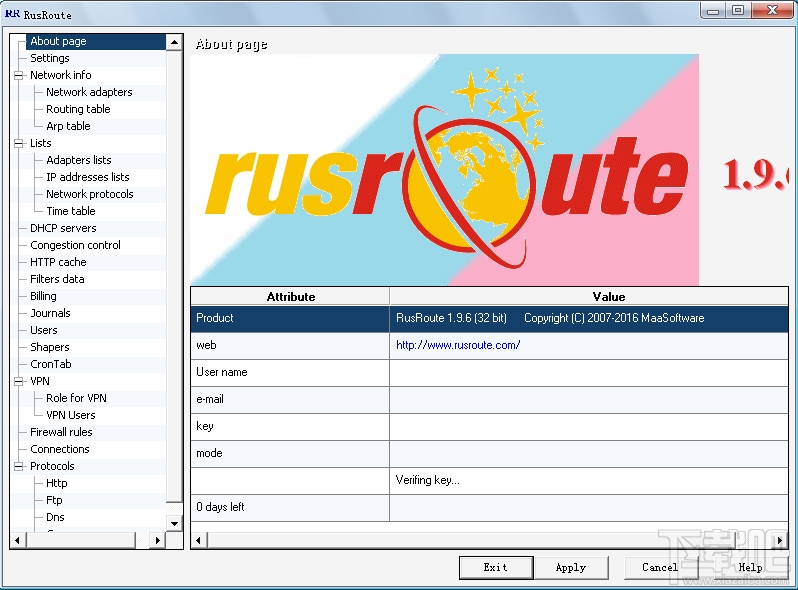798x590 pixels.
Task: Open the Settings page
Action: point(49,58)
